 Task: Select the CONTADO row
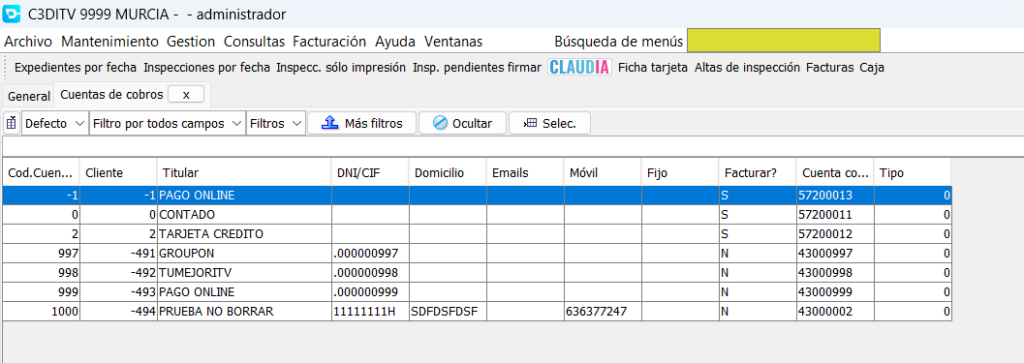(477, 214)
